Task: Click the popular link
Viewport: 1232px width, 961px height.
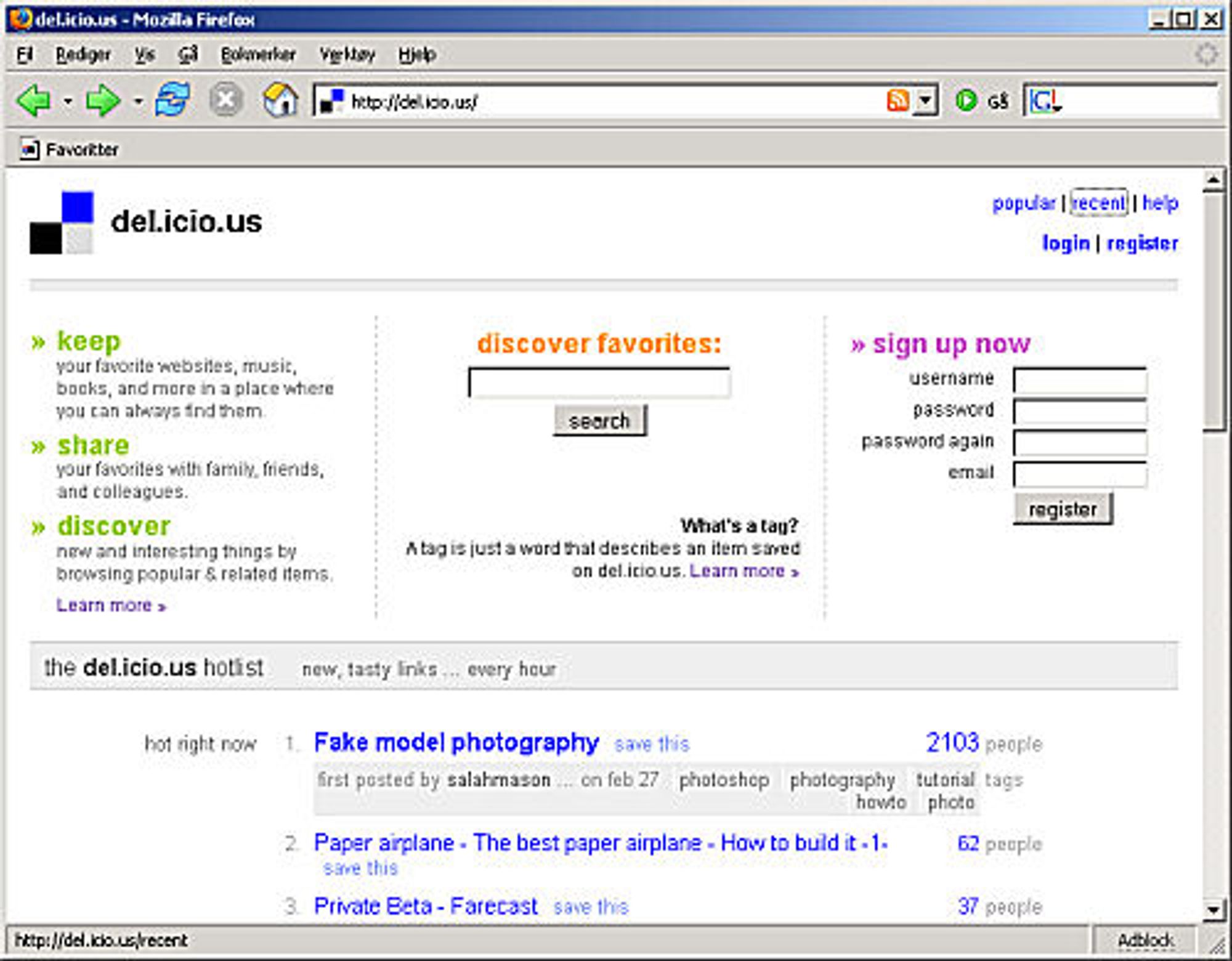Action: (x=1024, y=203)
